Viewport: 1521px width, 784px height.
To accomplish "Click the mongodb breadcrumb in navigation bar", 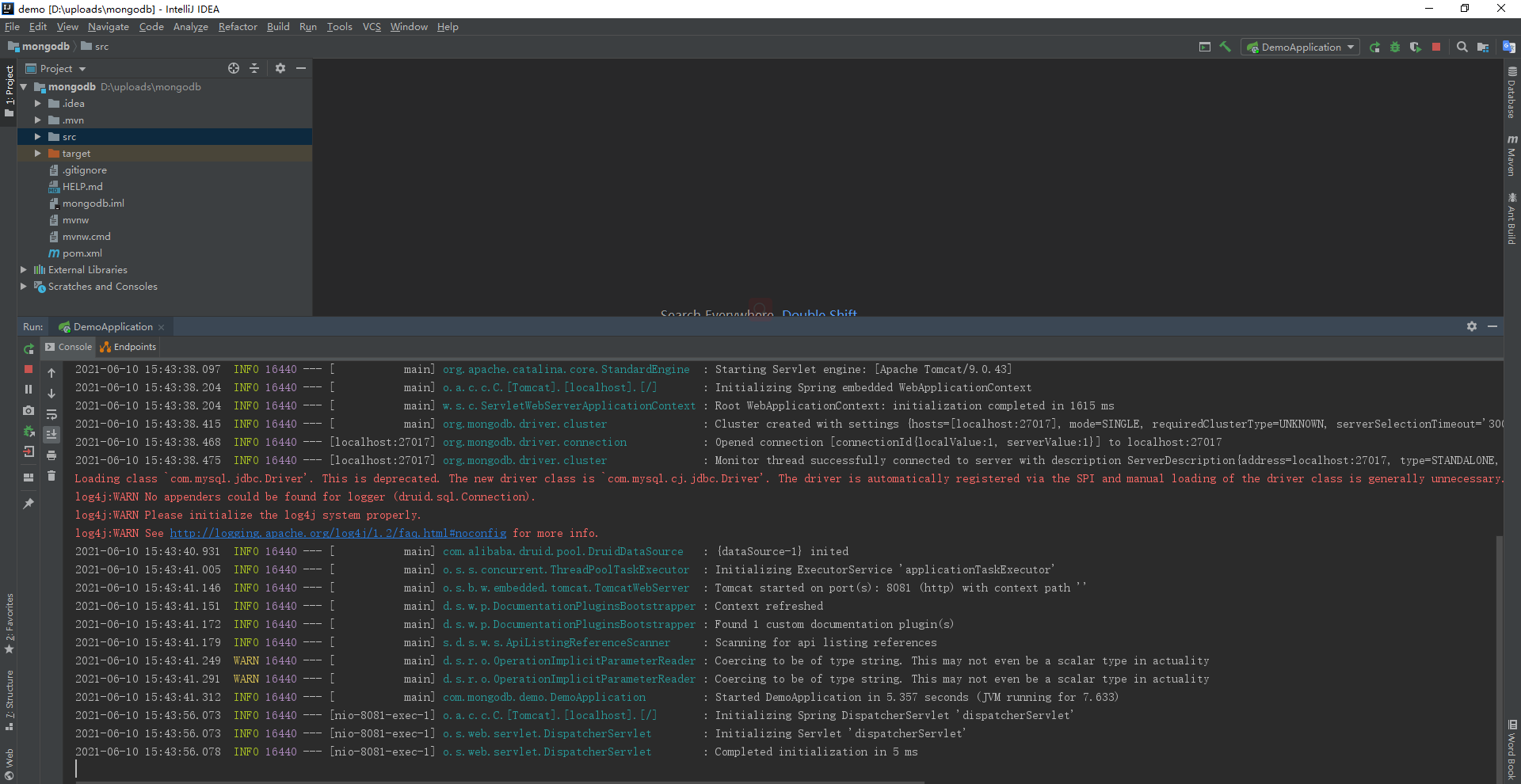I will tap(39, 47).
